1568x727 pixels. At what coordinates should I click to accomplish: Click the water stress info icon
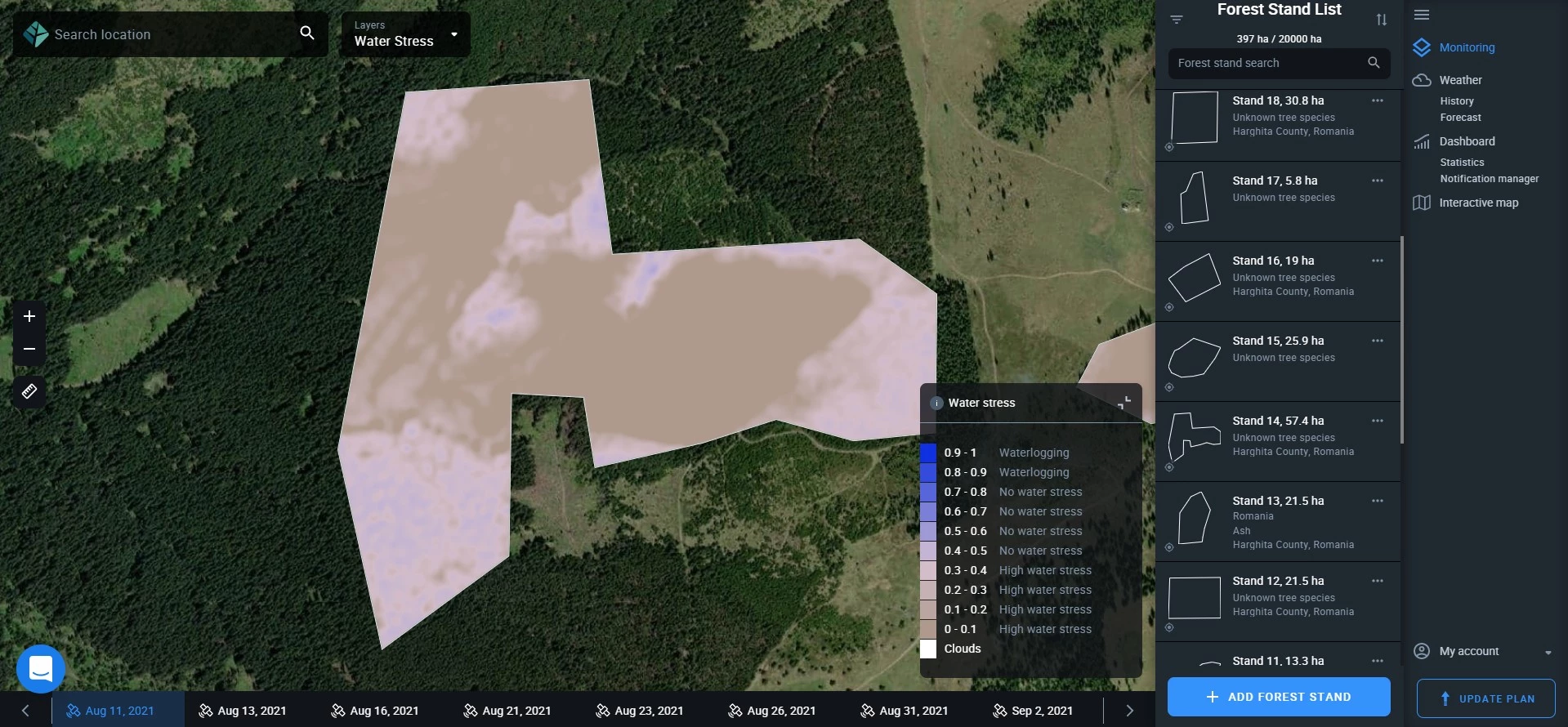pos(937,404)
